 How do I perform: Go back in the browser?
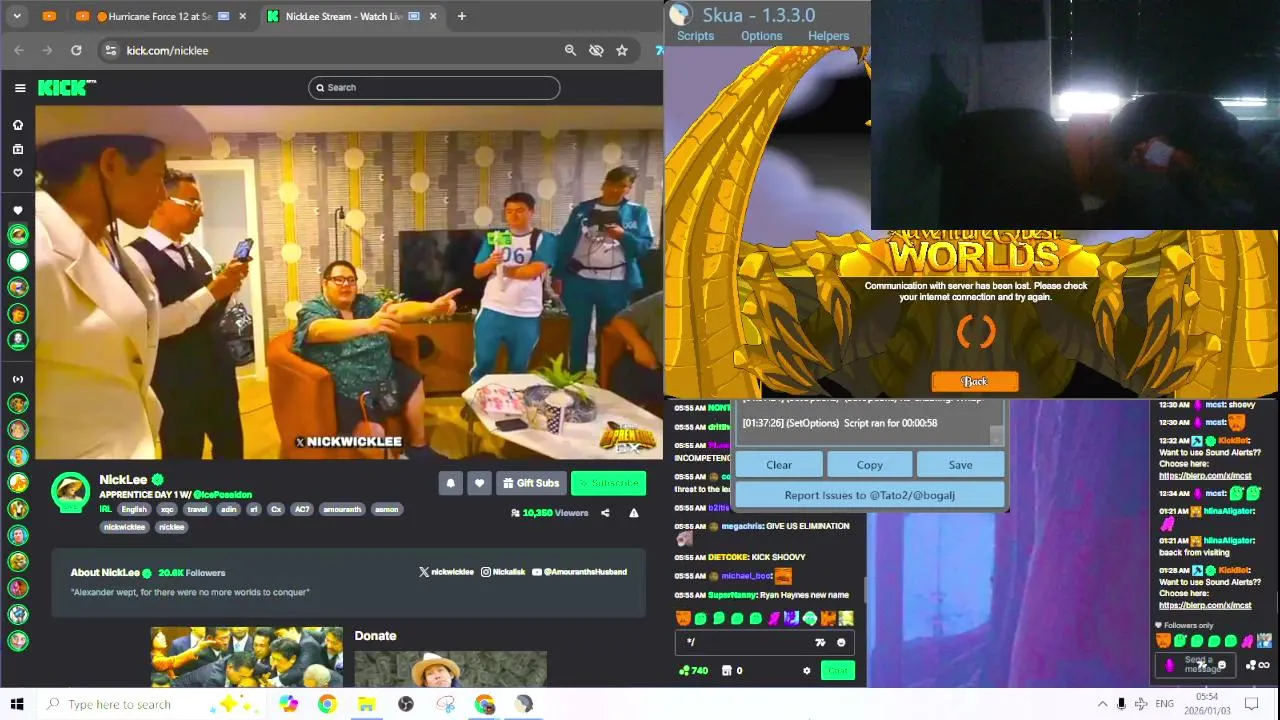(19, 50)
